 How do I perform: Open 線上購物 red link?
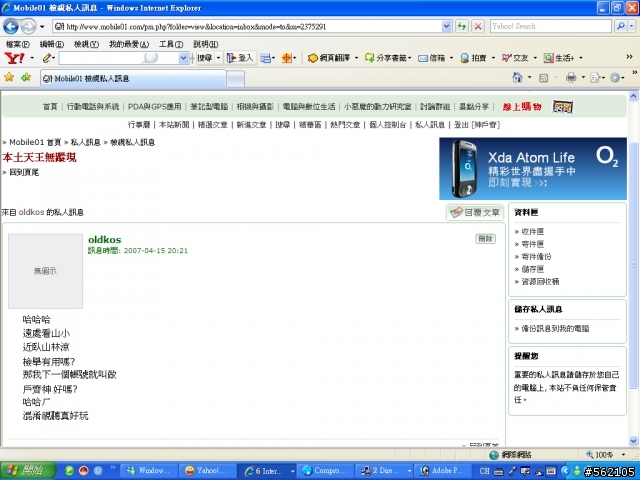[x=522, y=107]
